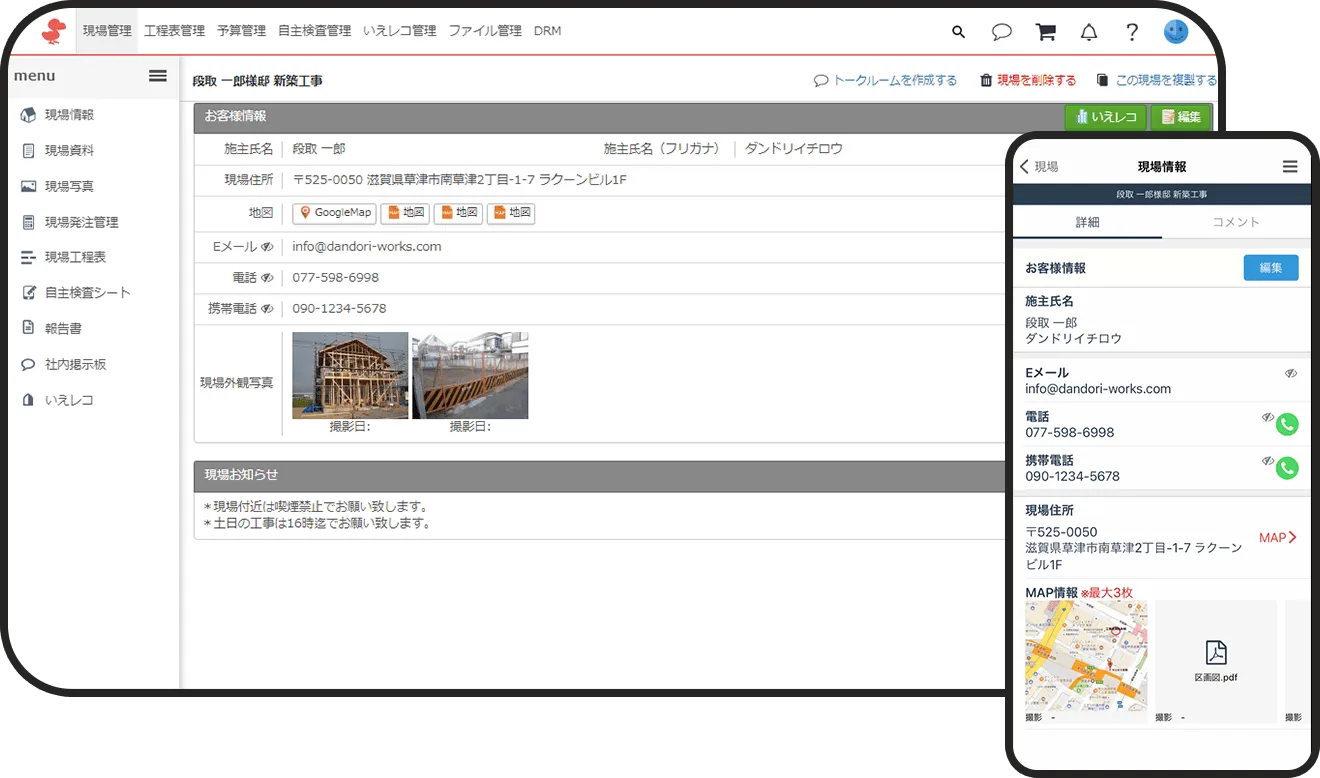The height and width of the screenshot is (778, 1320).
Task: Toggle Eメール visibility eye in desktop view
Action: (267, 247)
